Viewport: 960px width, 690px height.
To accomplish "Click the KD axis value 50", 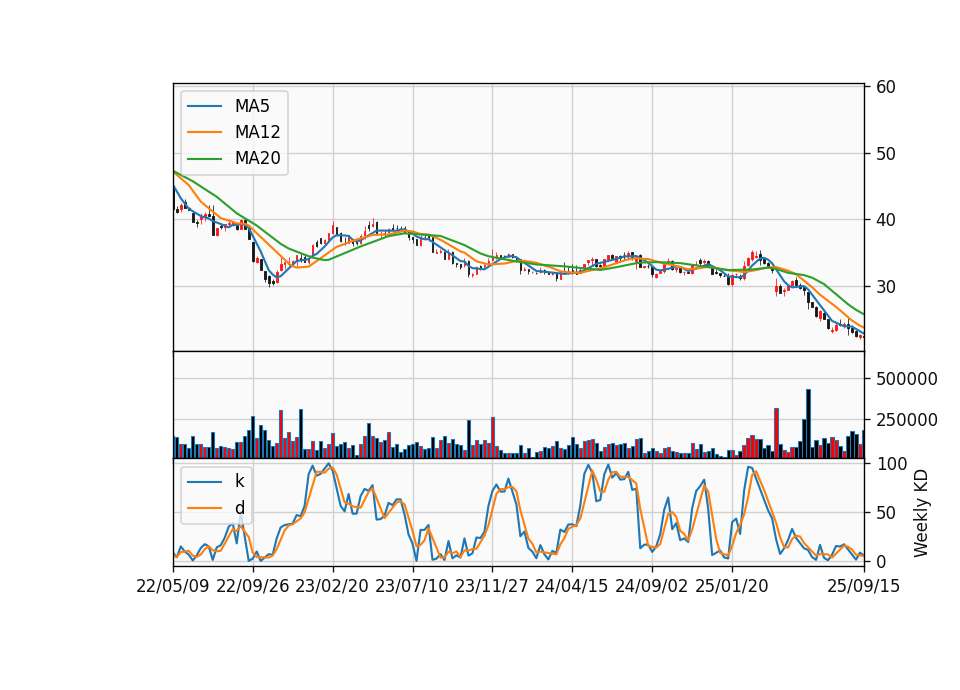I will point(886,513).
